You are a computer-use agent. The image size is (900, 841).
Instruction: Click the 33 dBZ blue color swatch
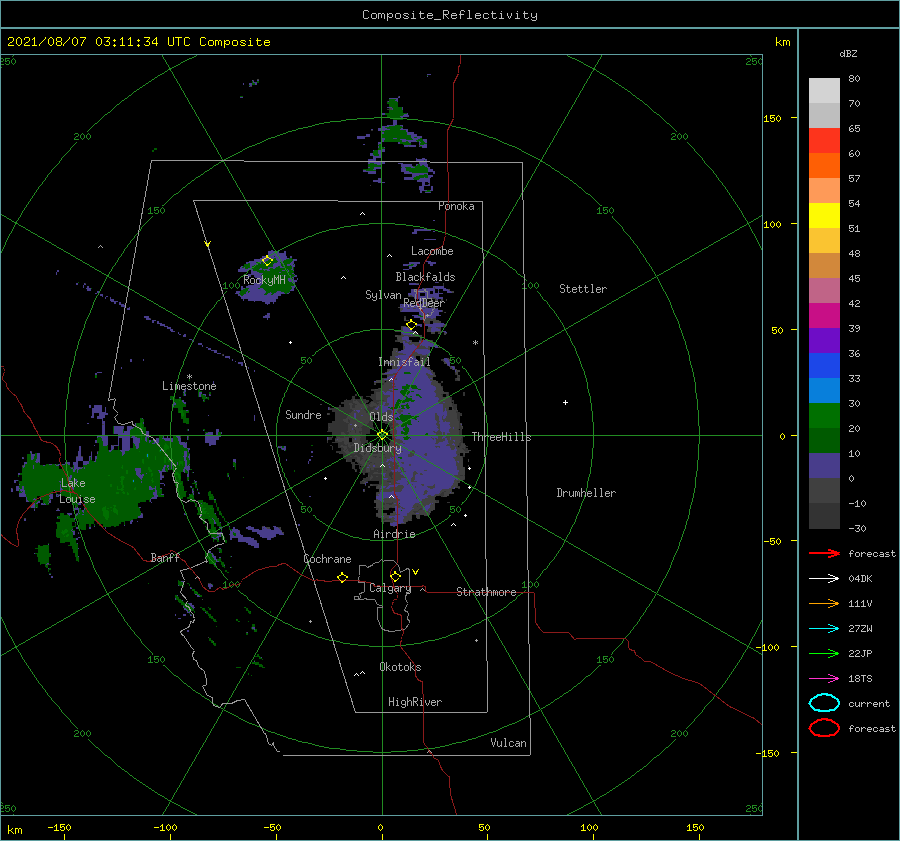pyautogui.click(x=824, y=390)
